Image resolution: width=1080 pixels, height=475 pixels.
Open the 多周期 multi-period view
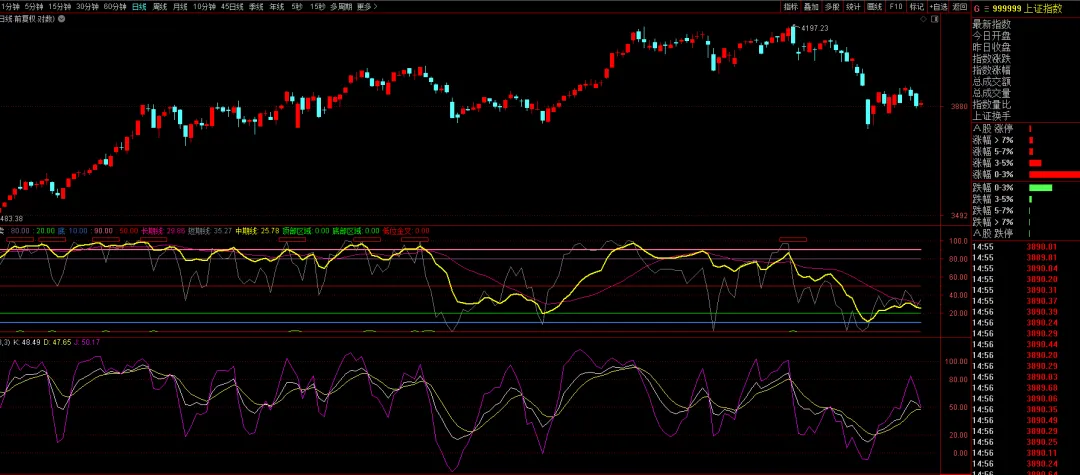click(341, 6)
